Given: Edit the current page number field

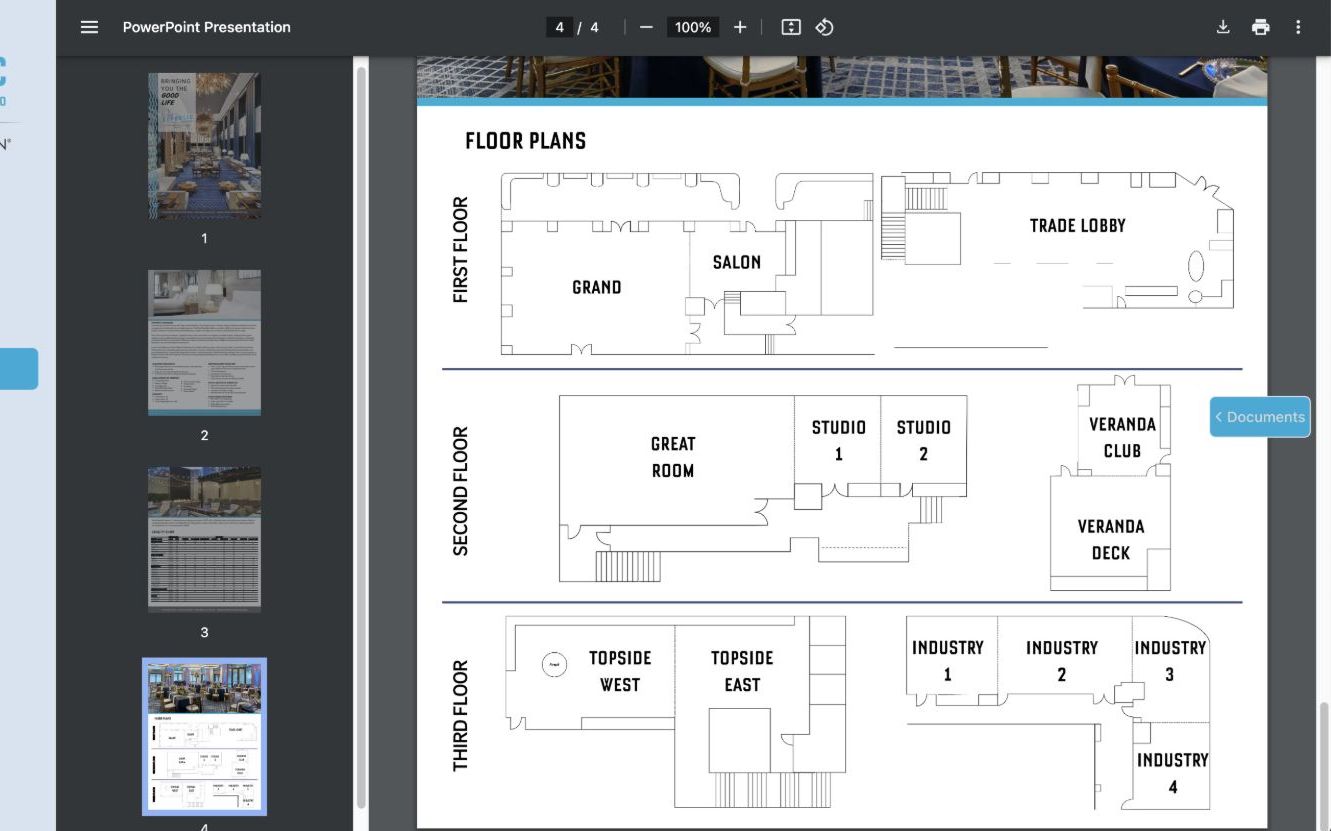Looking at the screenshot, I should click(x=560, y=27).
